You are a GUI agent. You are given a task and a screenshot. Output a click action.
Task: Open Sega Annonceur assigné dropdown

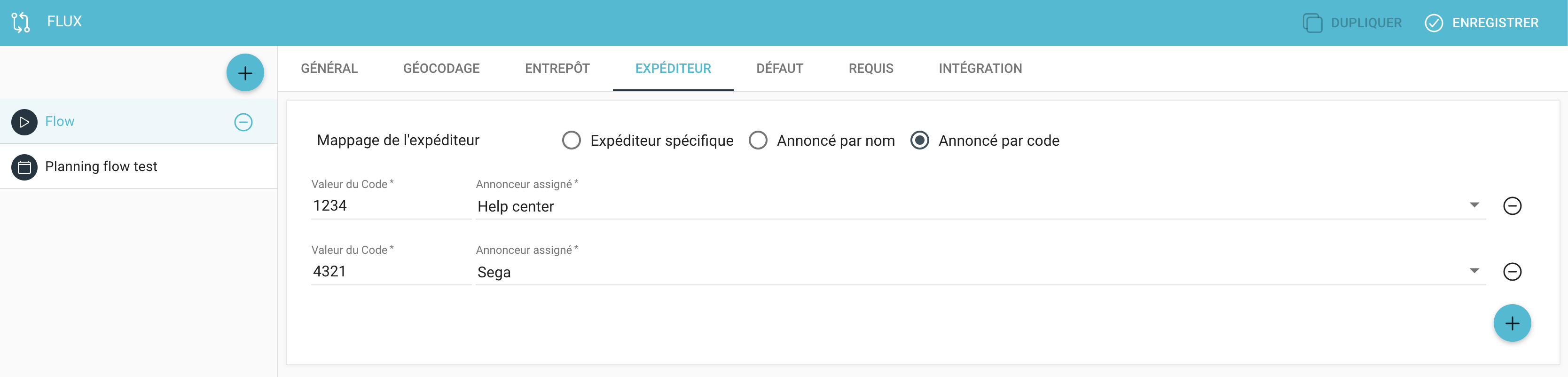[x=980, y=272]
